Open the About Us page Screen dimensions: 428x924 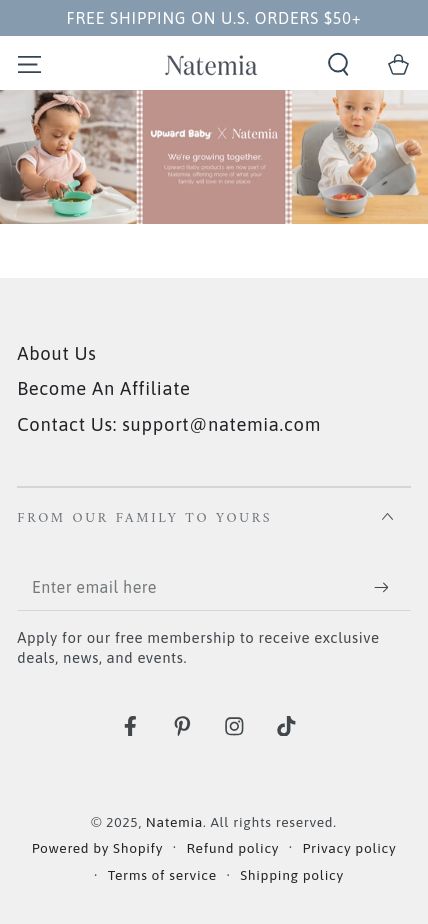(57, 354)
